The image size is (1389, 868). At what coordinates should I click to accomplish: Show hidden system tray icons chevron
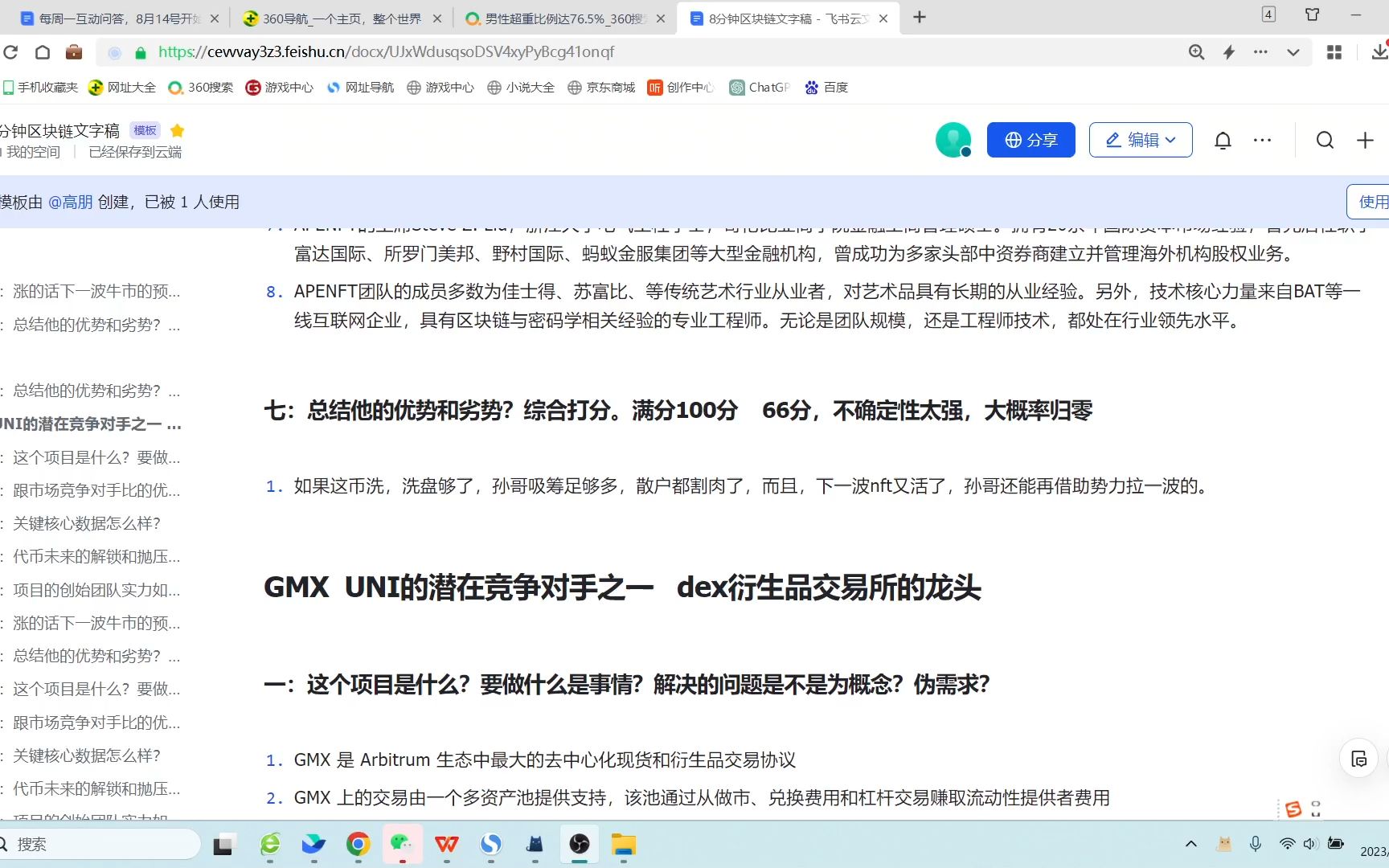1191,844
